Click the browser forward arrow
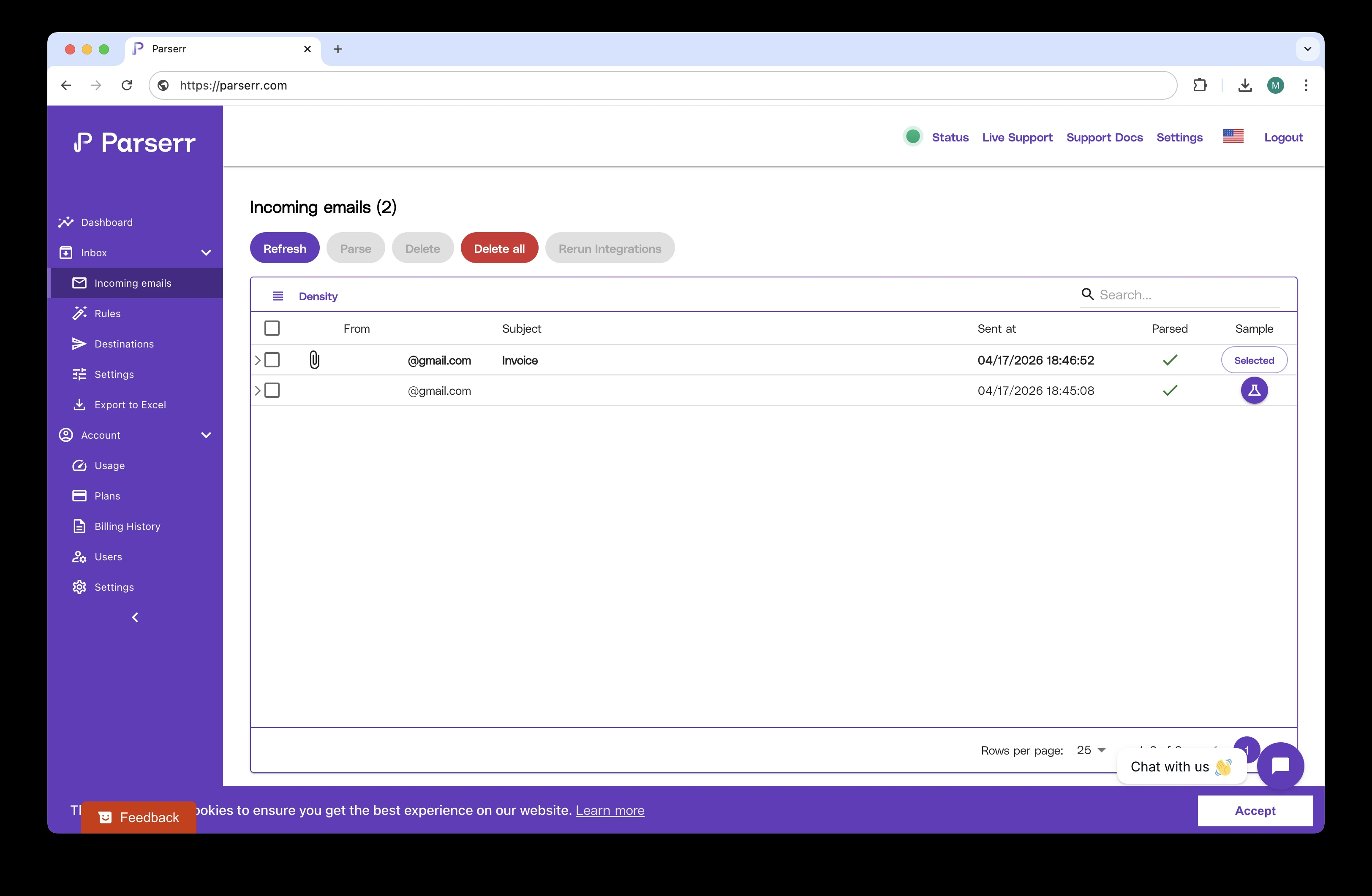This screenshot has height=896, width=1372. tap(96, 85)
